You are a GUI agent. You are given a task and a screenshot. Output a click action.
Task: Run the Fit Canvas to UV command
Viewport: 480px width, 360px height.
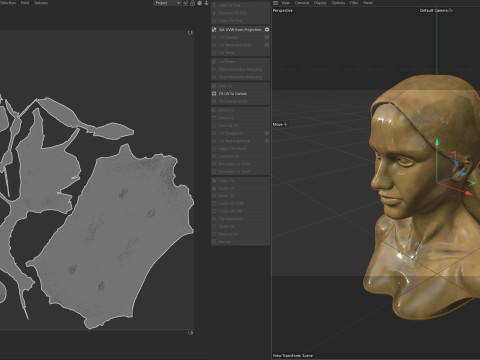[x=241, y=101]
